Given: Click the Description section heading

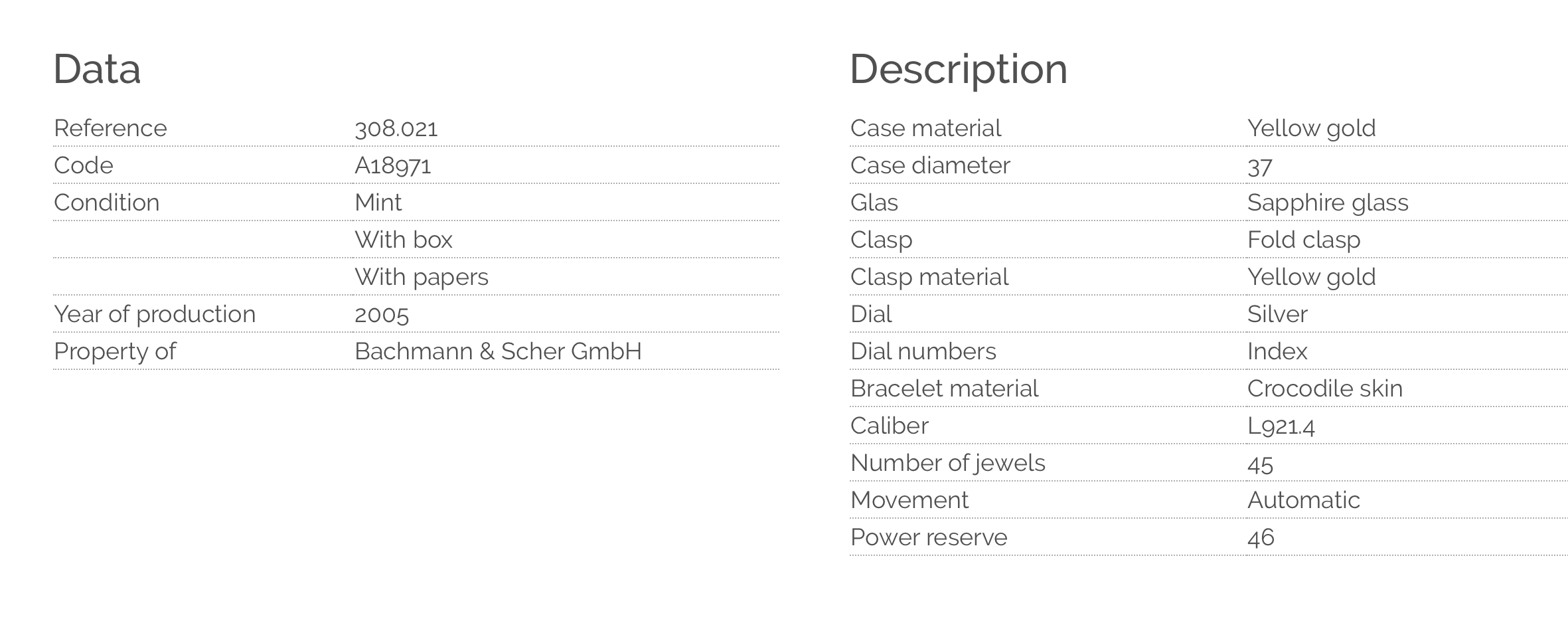Looking at the screenshot, I should 958,69.
